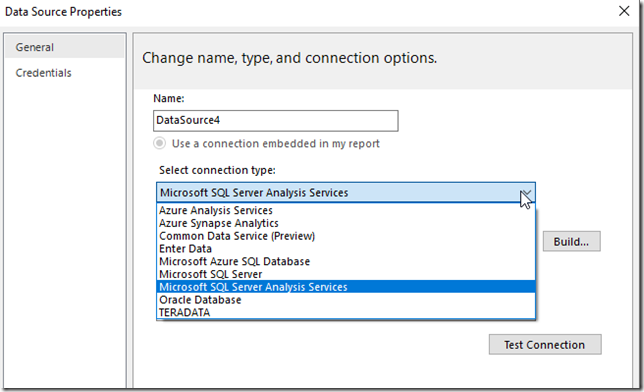Select TERADATA connection type
644x392 pixels.
[346, 312]
